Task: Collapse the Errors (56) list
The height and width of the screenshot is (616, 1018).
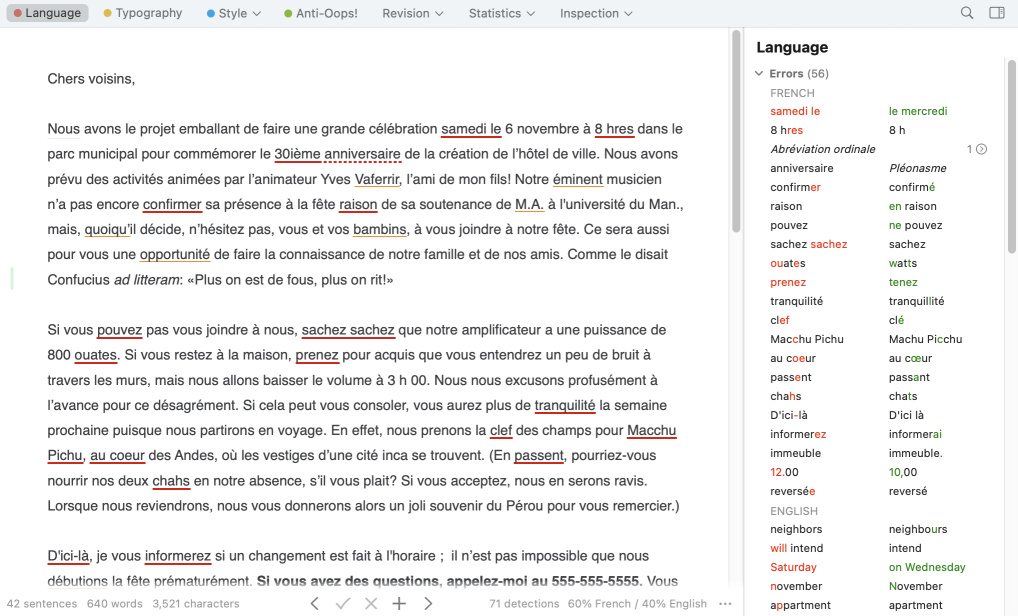Action: (x=759, y=74)
